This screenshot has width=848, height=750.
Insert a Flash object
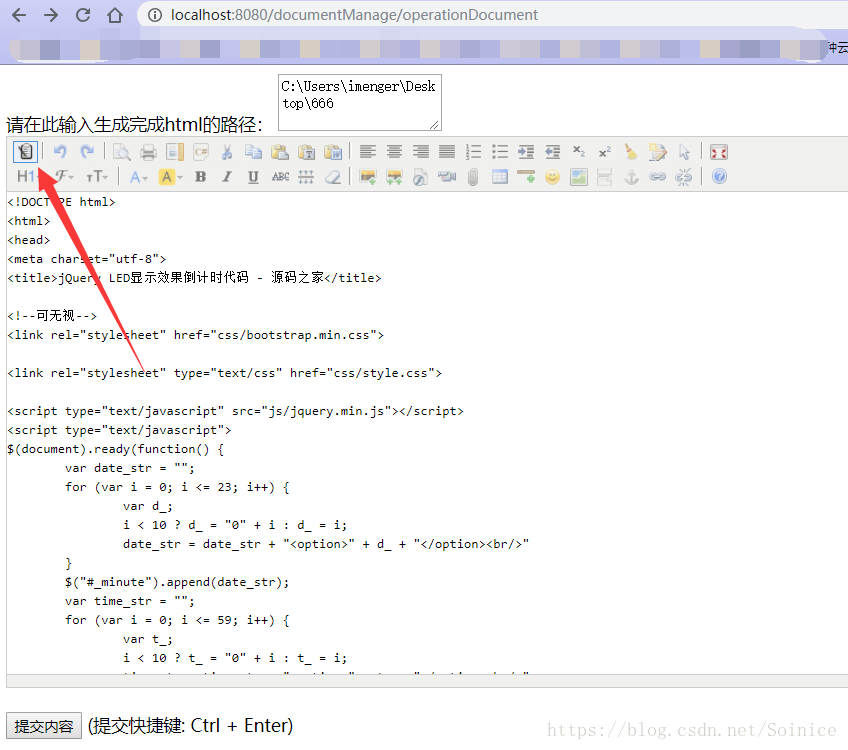click(420, 177)
